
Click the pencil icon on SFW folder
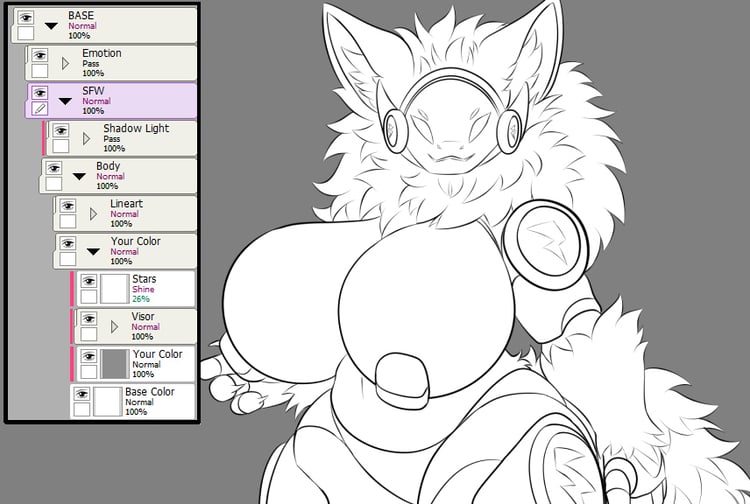pos(40,109)
